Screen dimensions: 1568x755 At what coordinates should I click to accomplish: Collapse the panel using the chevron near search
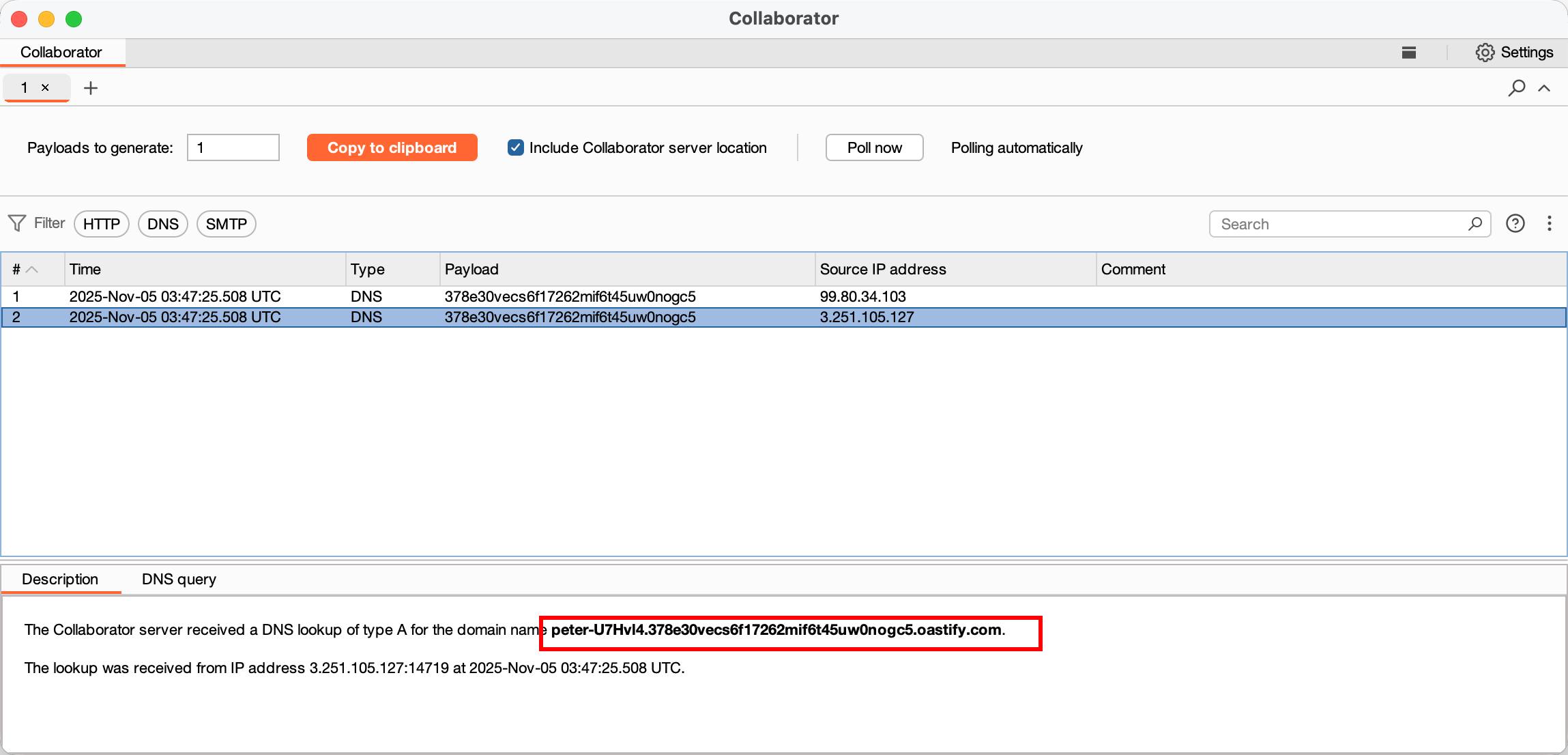1545,89
